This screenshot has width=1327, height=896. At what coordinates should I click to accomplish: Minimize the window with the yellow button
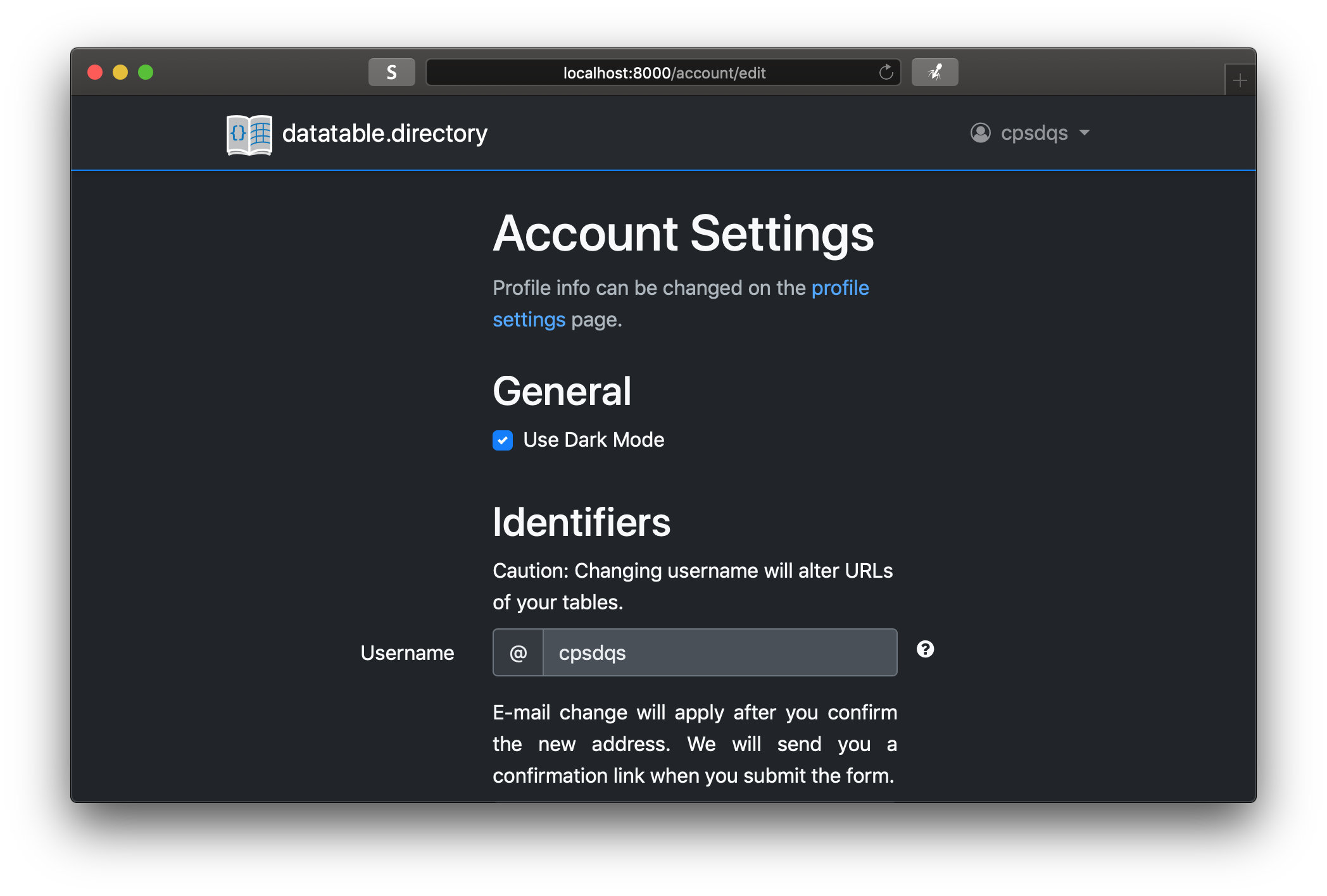[x=120, y=72]
